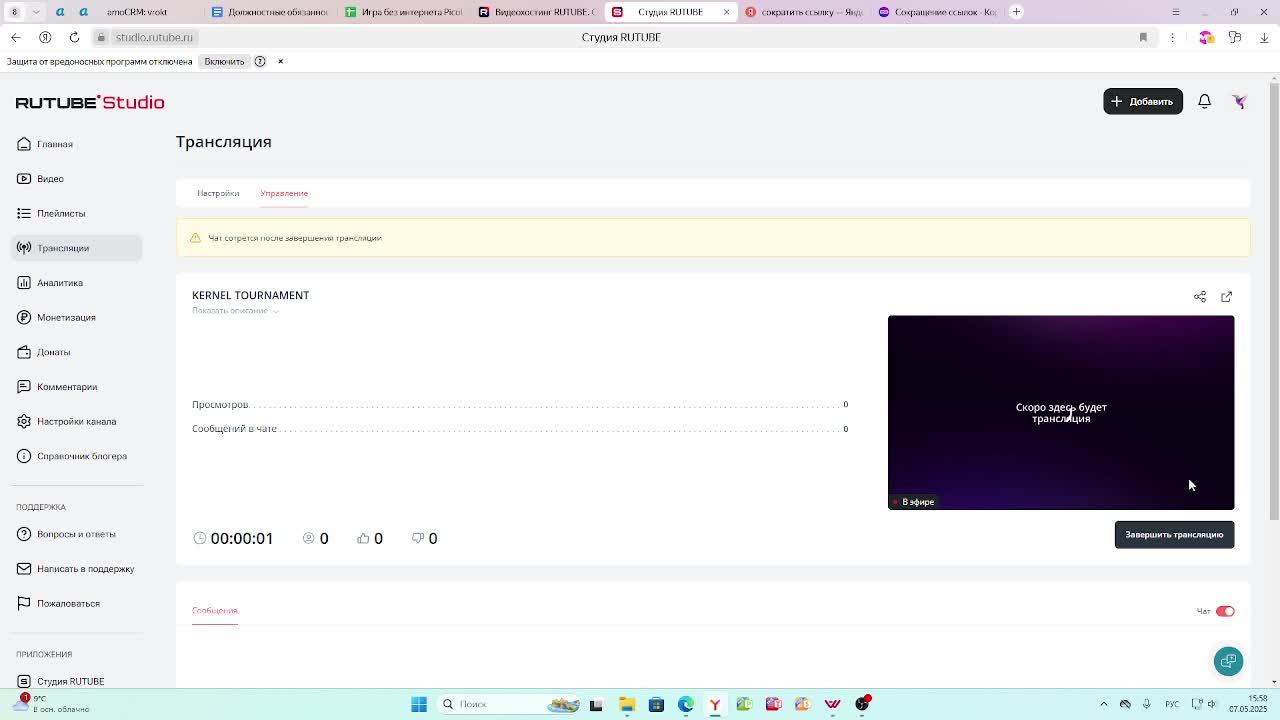
Task: Bookmark this page
Action: [1143, 37]
